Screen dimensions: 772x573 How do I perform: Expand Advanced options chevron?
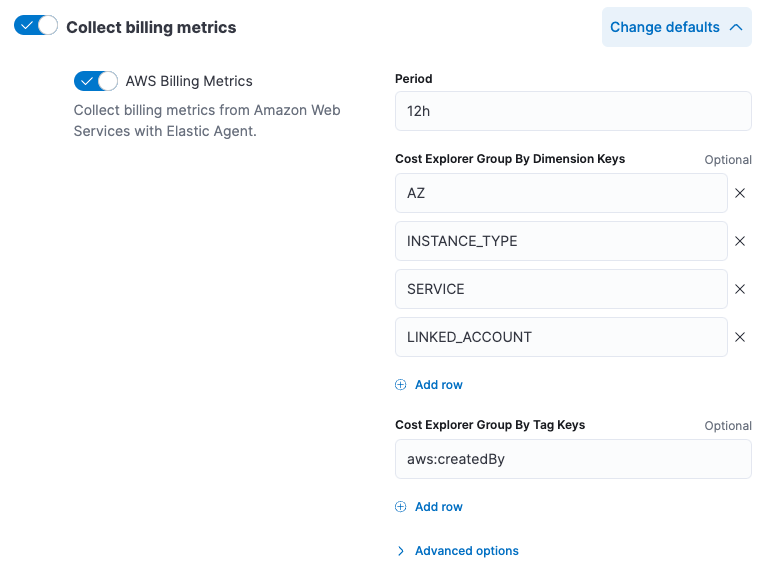[401, 551]
